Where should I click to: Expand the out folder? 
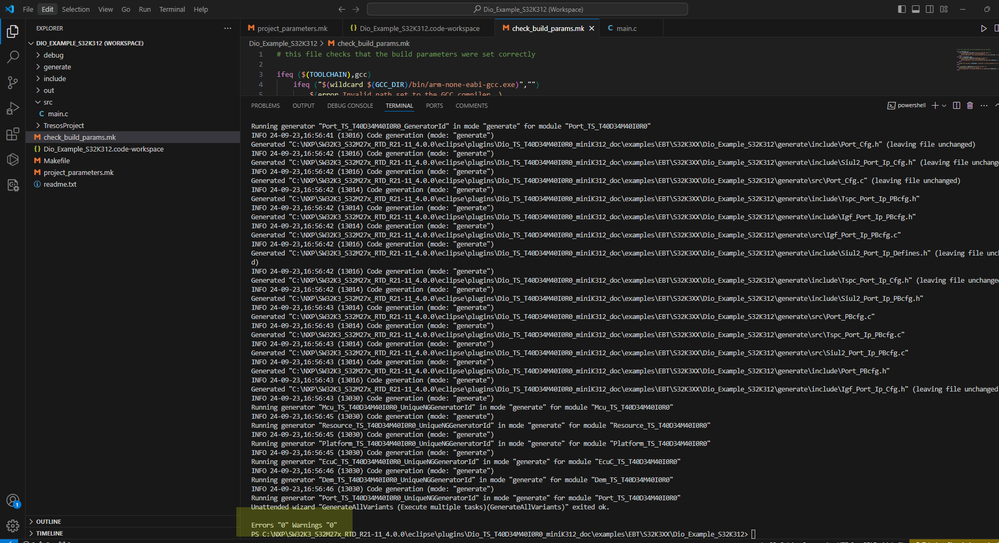click(x=133, y=90)
